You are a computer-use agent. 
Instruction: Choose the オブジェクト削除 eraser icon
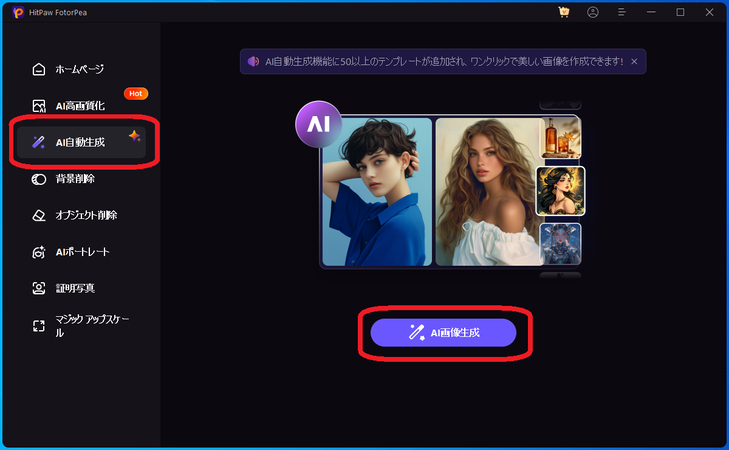[39, 215]
